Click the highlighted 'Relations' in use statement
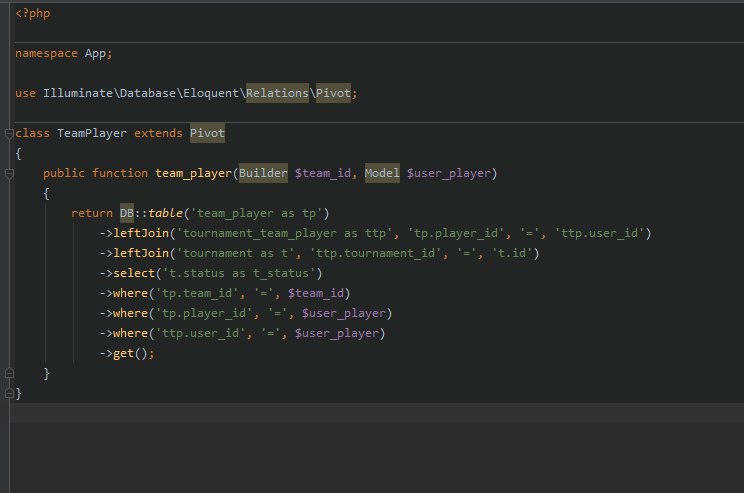744x493 pixels. [x=277, y=93]
